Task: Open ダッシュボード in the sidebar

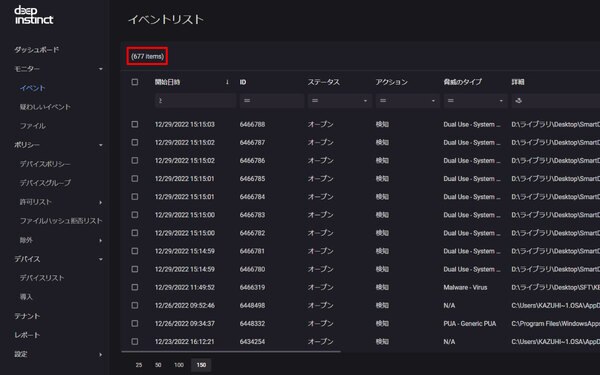Action: coord(37,50)
